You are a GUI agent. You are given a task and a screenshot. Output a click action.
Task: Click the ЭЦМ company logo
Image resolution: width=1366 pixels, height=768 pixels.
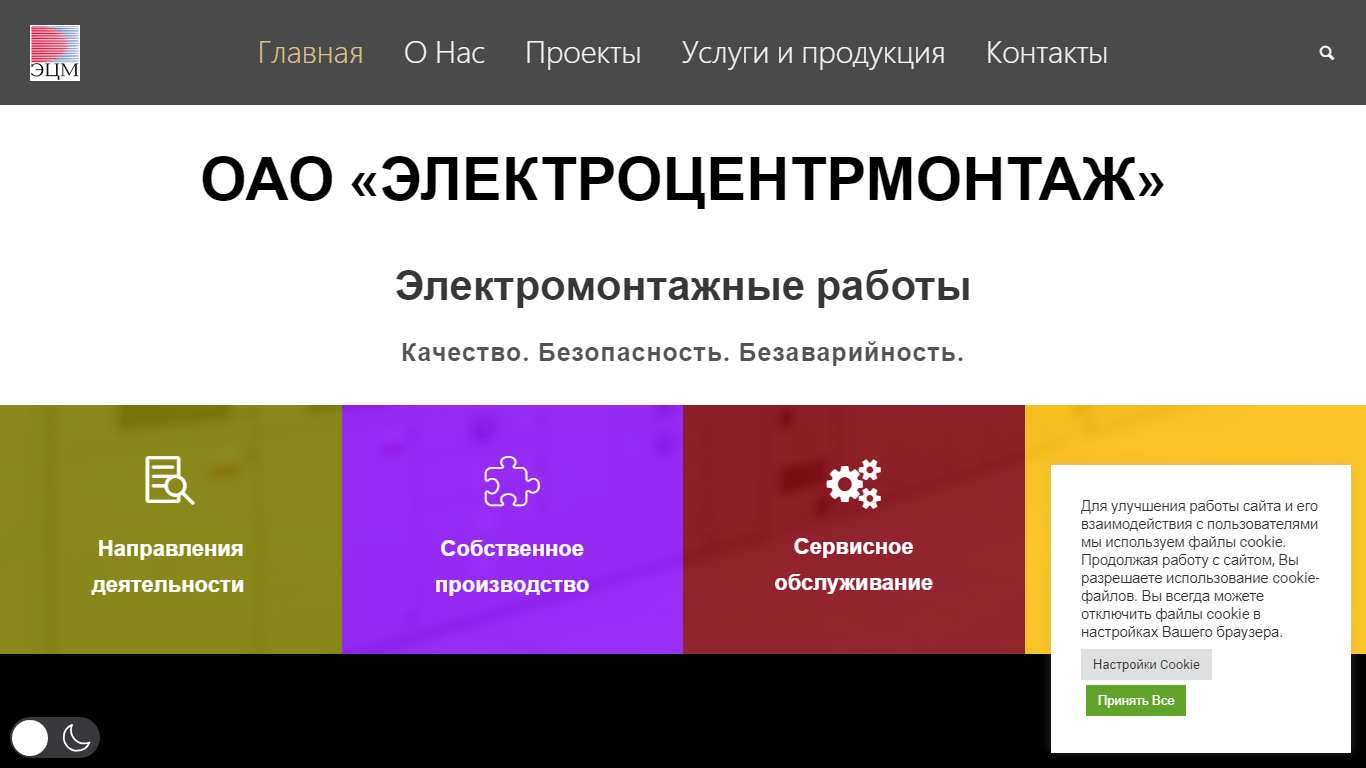55,53
